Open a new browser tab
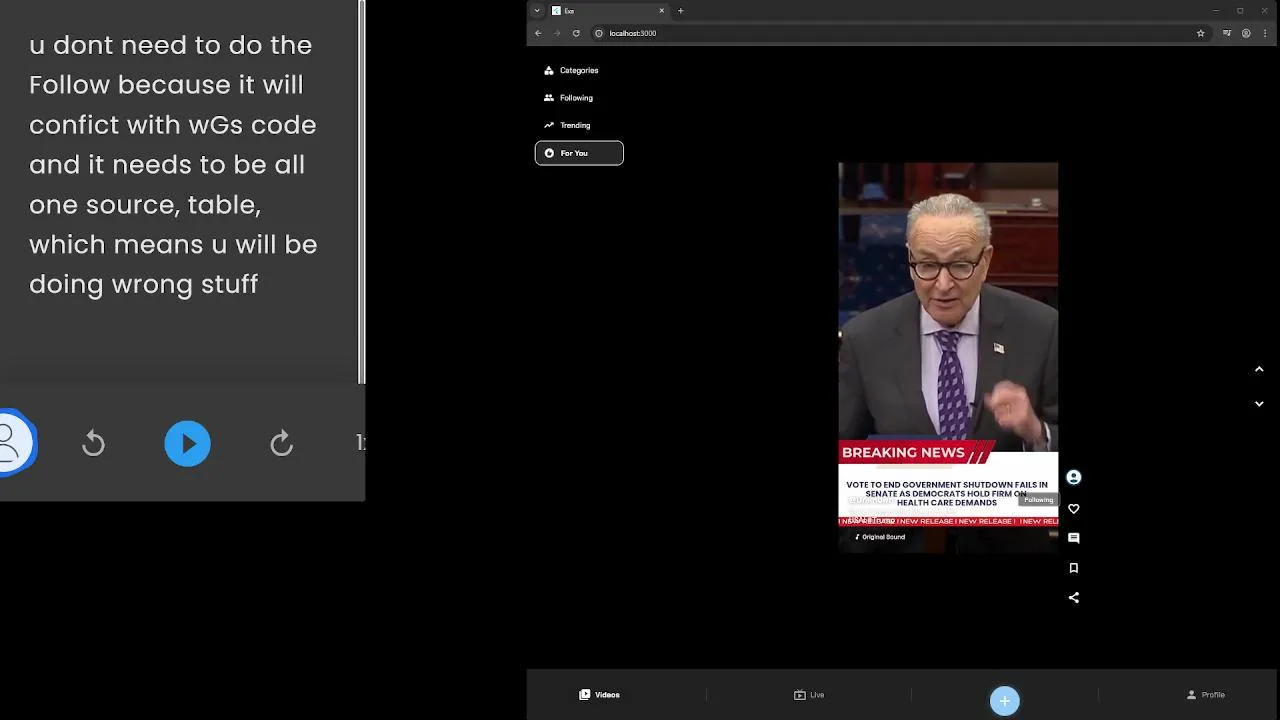This screenshot has width=1280, height=720. [680, 11]
